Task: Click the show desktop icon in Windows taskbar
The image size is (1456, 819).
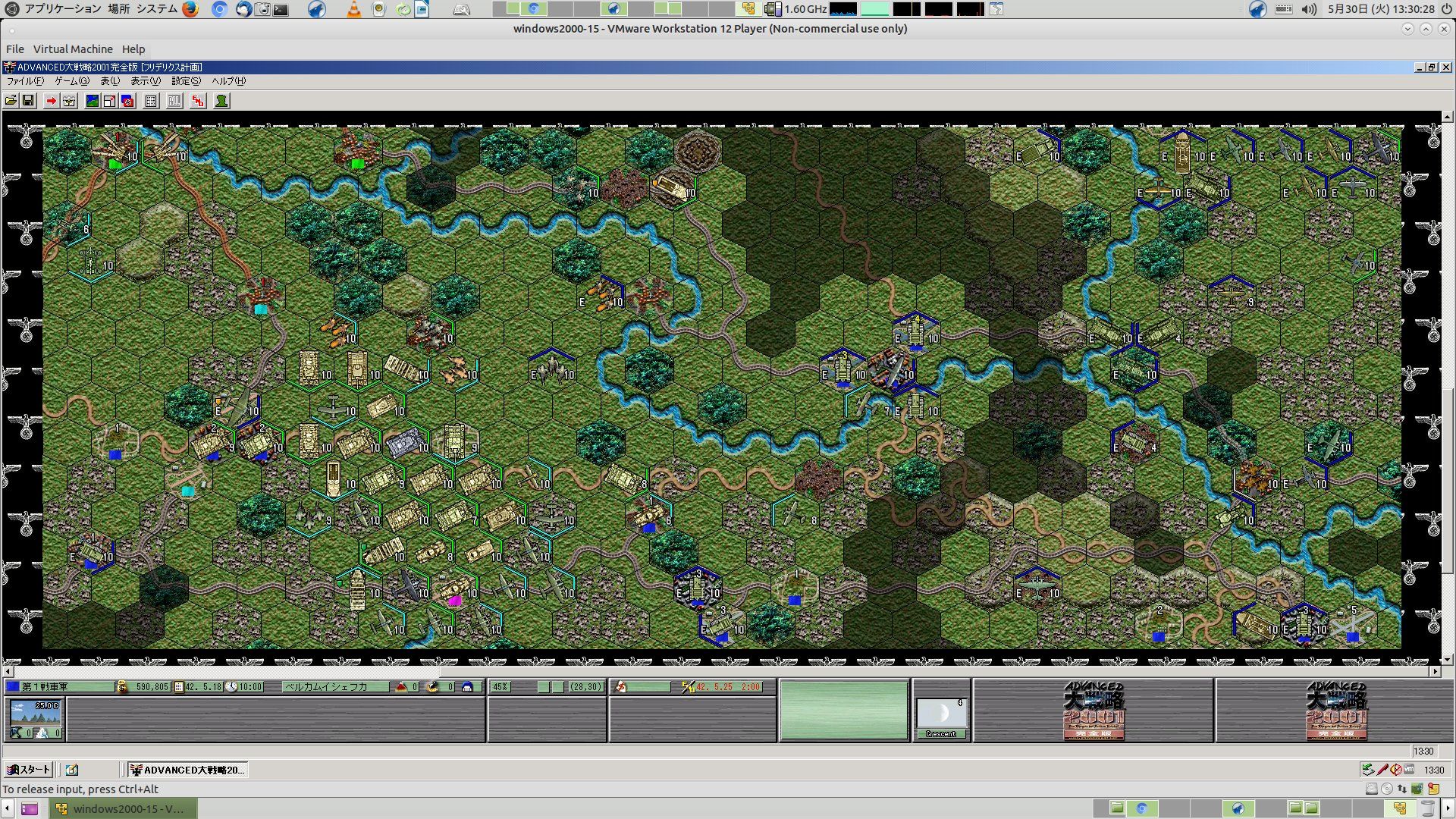Action: point(72,770)
